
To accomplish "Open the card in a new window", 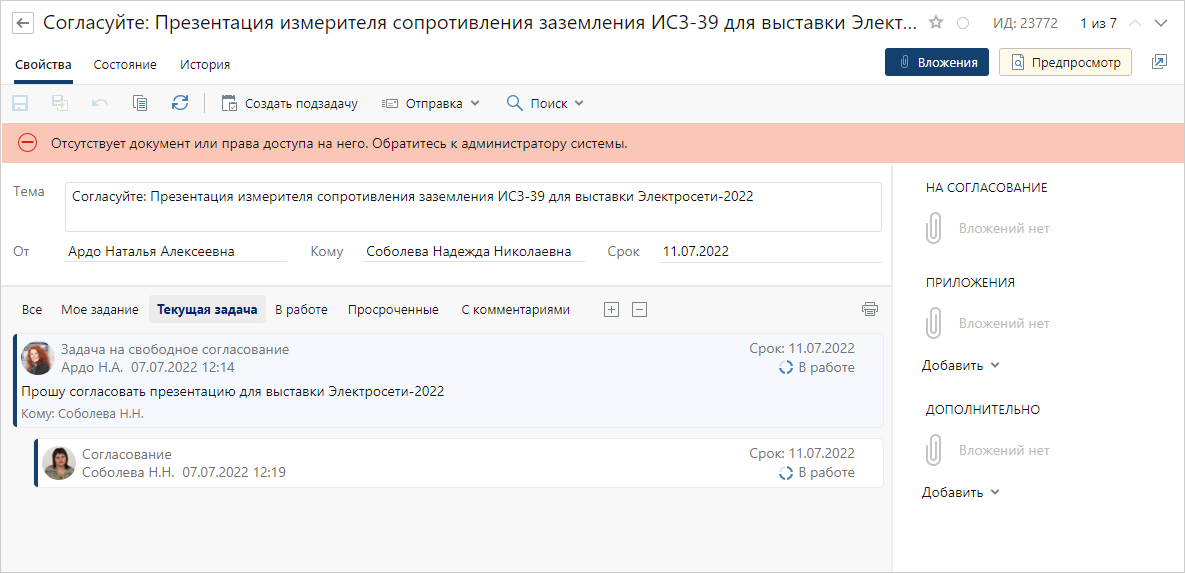I will click(1159, 62).
